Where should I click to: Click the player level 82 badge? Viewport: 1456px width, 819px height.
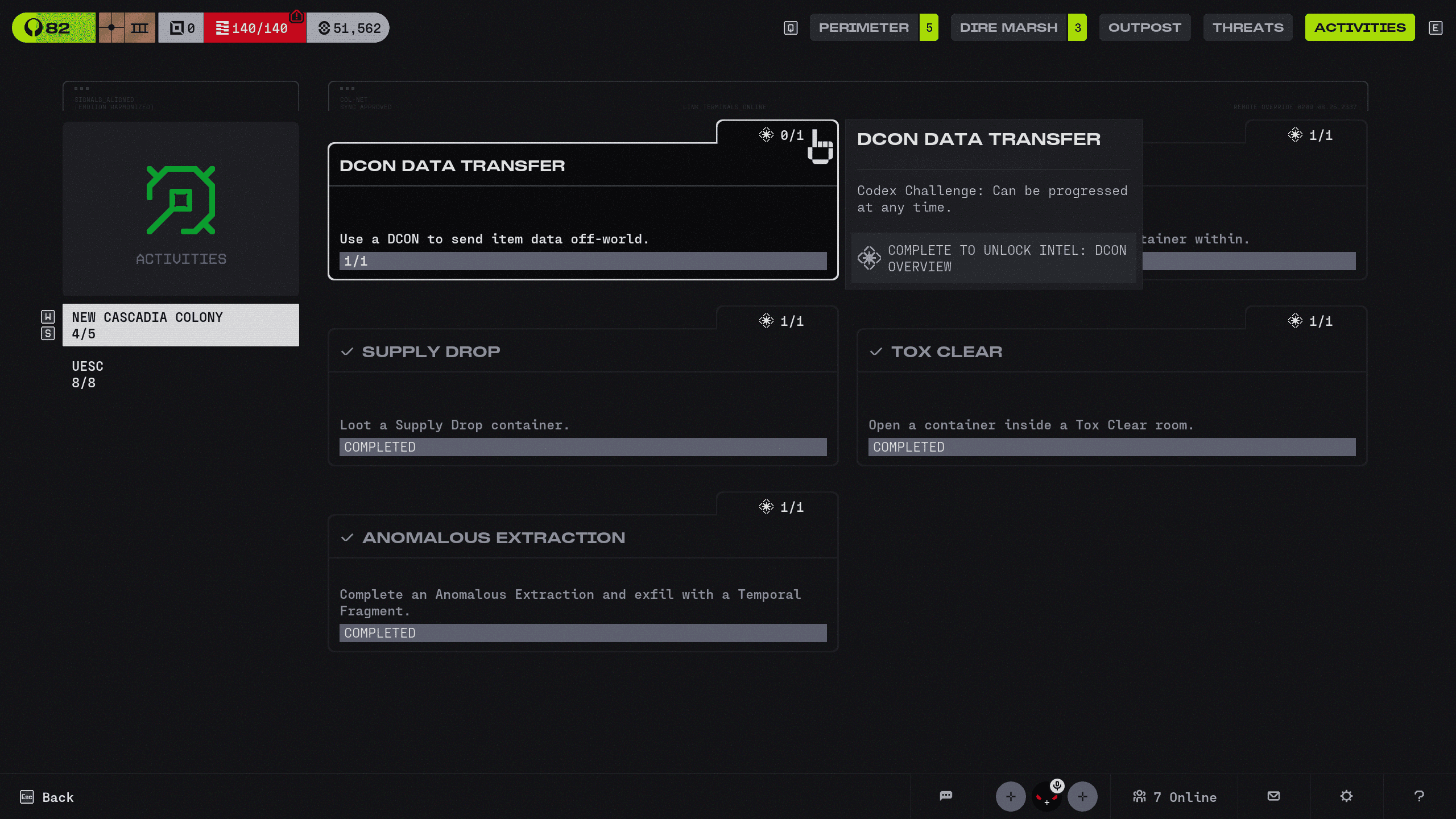pyautogui.click(x=53, y=28)
